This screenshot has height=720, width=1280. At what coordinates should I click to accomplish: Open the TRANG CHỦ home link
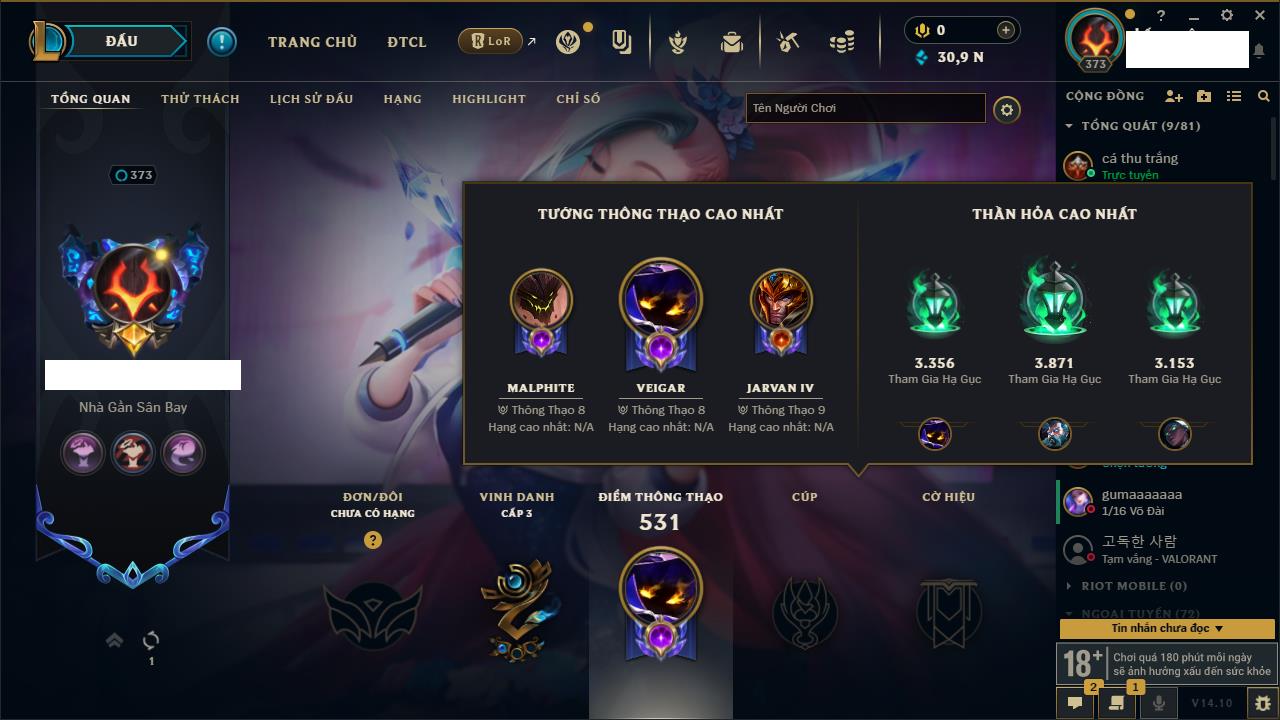tap(312, 42)
